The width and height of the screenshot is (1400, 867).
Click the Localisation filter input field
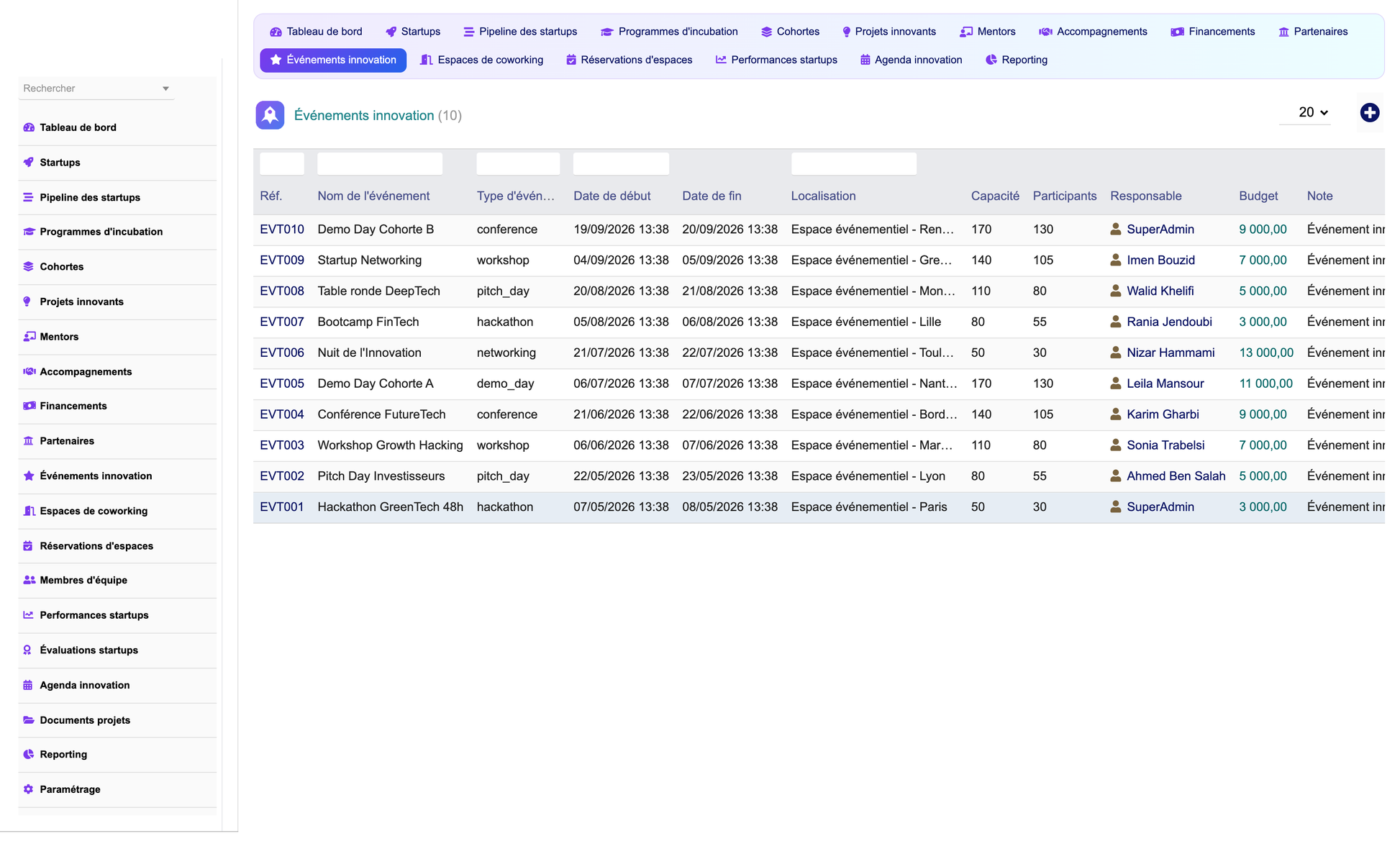[854, 163]
